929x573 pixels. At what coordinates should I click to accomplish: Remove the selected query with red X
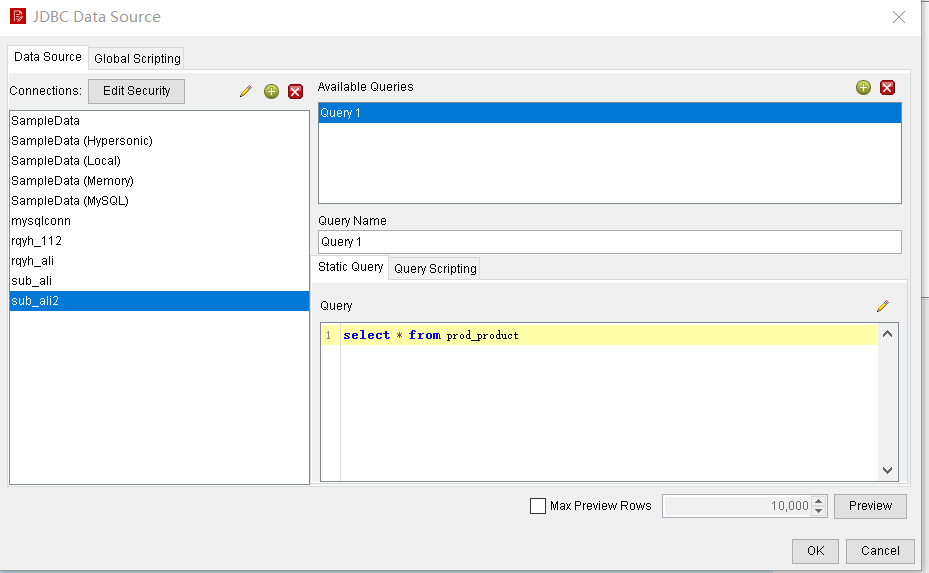[x=887, y=88]
